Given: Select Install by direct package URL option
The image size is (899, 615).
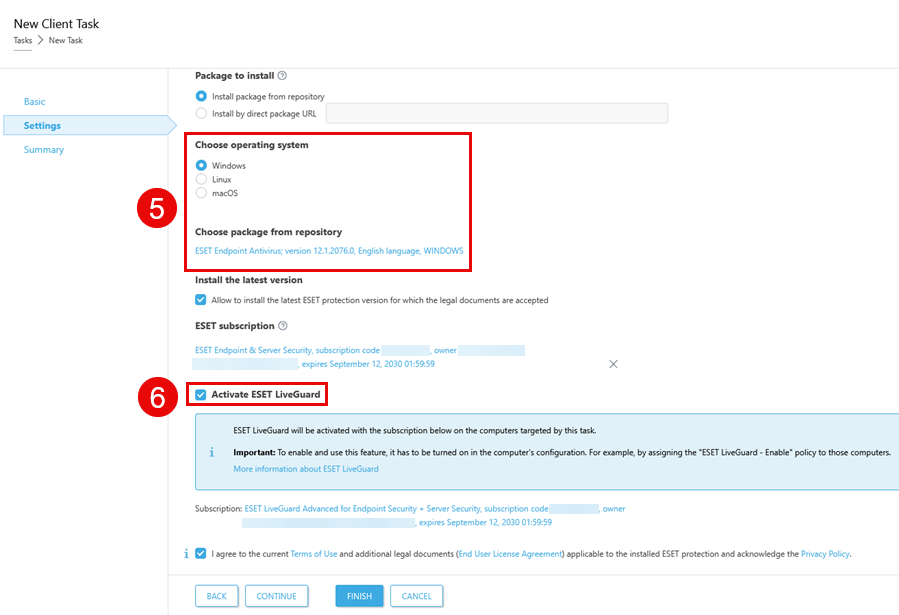Looking at the screenshot, I should pyautogui.click(x=201, y=113).
